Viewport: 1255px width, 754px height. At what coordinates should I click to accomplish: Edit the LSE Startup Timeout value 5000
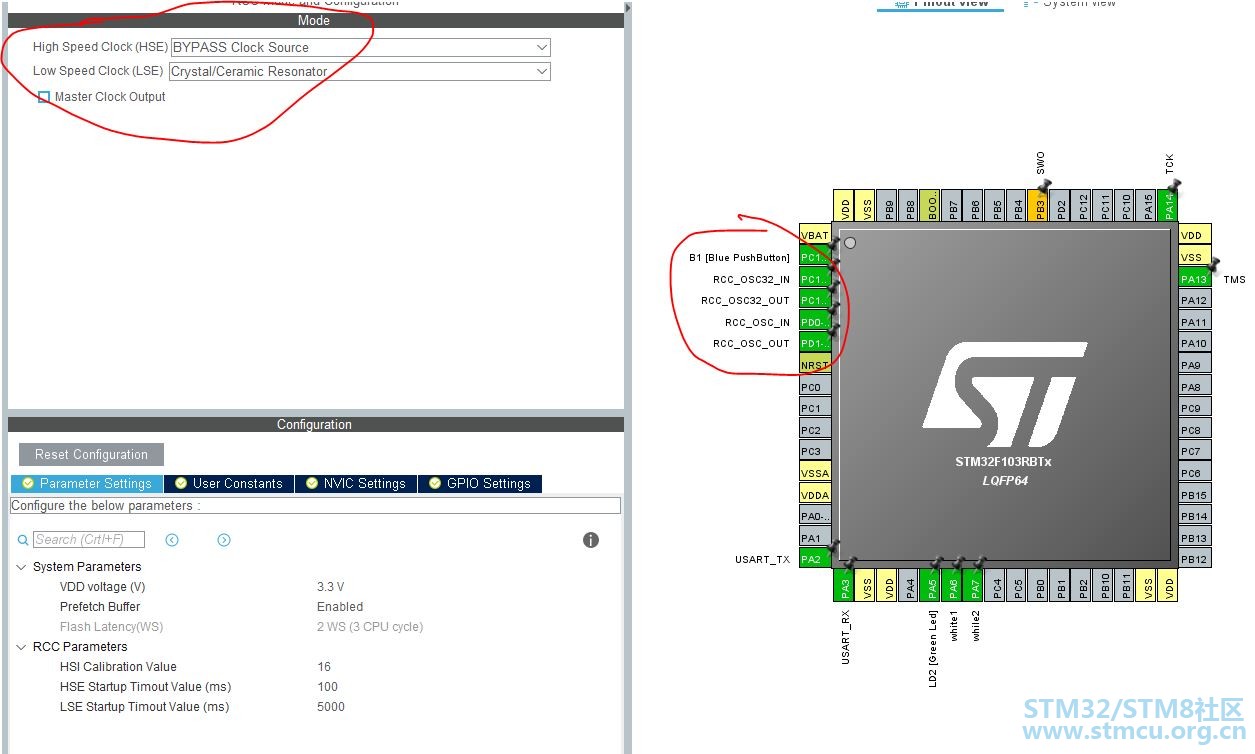[x=331, y=707]
